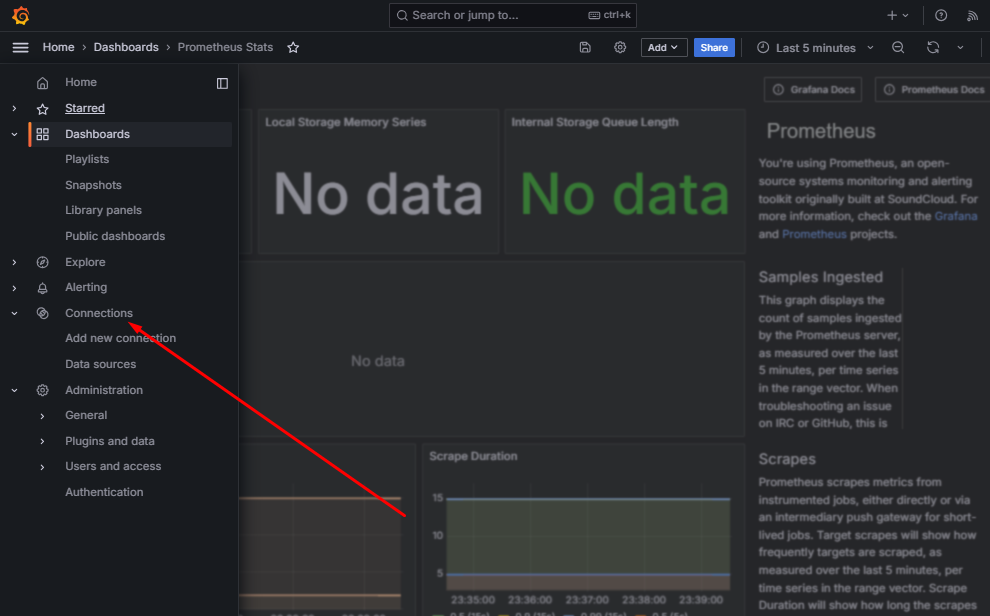Click the blue Share button

(x=714, y=47)
